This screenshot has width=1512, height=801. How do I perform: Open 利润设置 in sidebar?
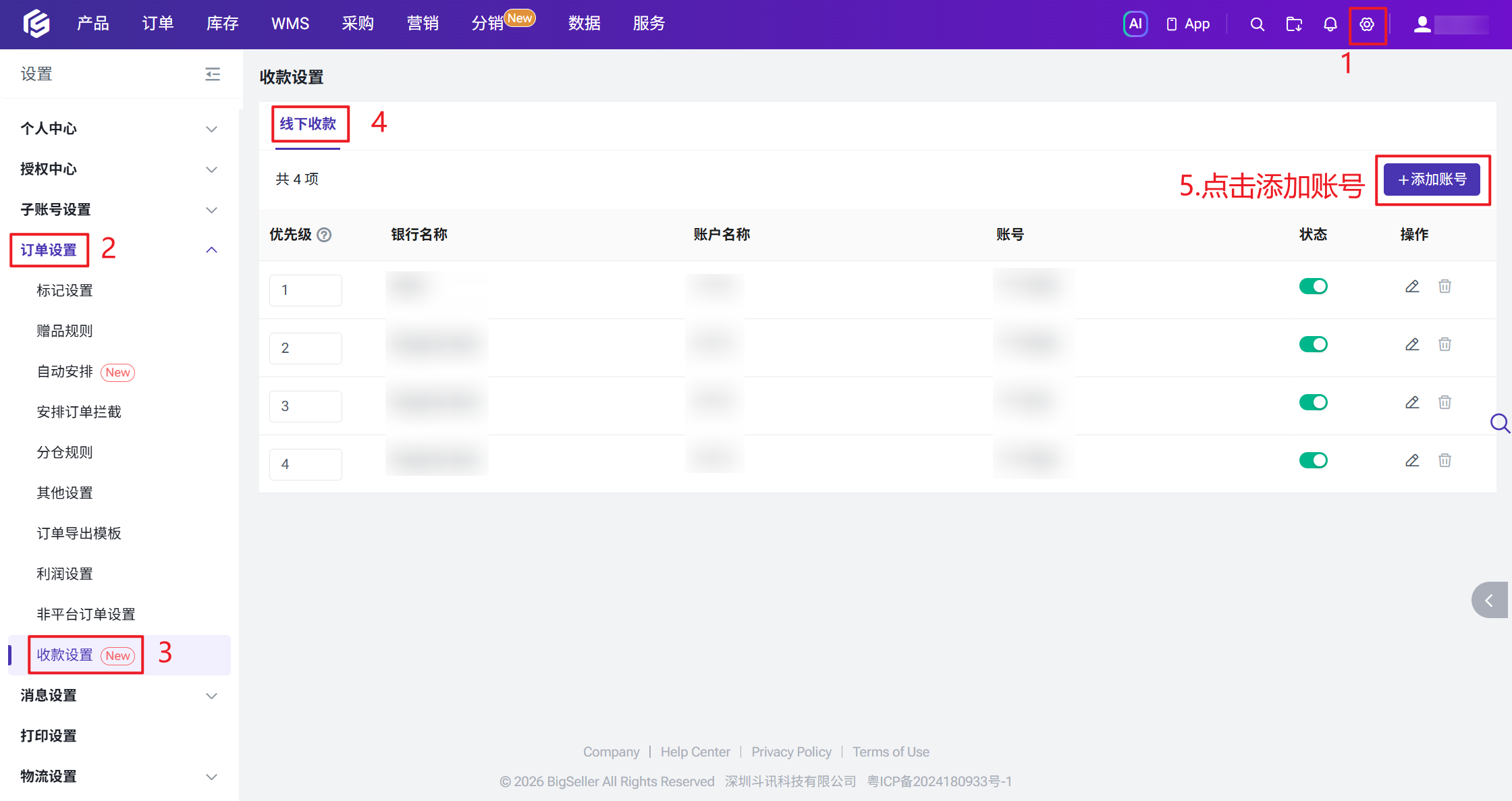coord(65,574)
